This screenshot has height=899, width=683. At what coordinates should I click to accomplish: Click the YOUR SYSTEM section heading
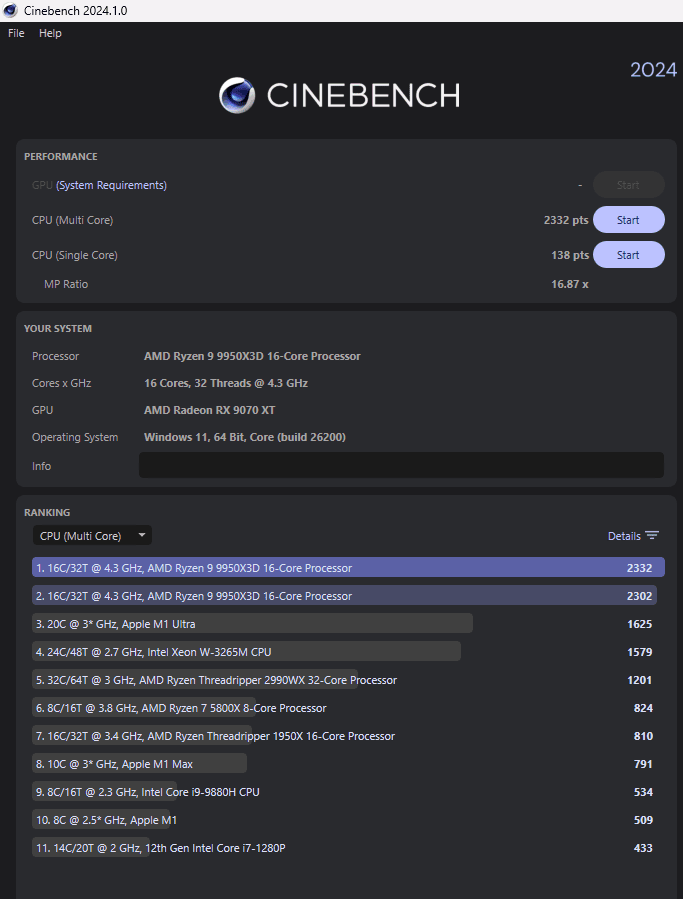tap(58, 329)
